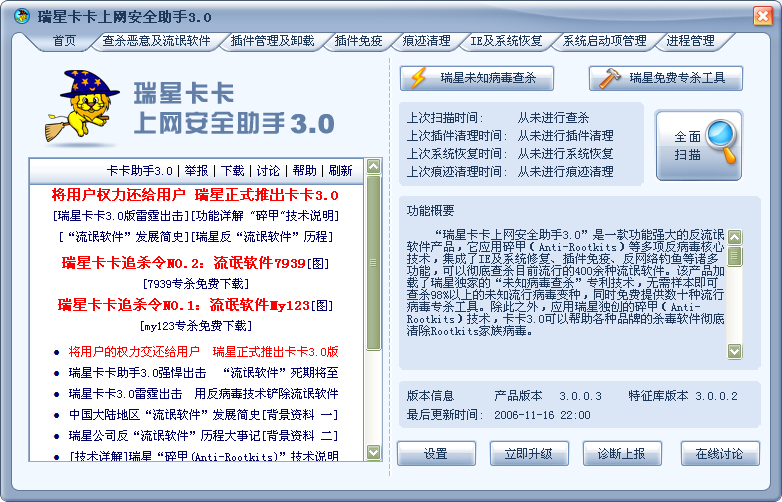Click the 上次扫描时间 value 从未进行查杀
782x502 pixels.
[553, 118]
